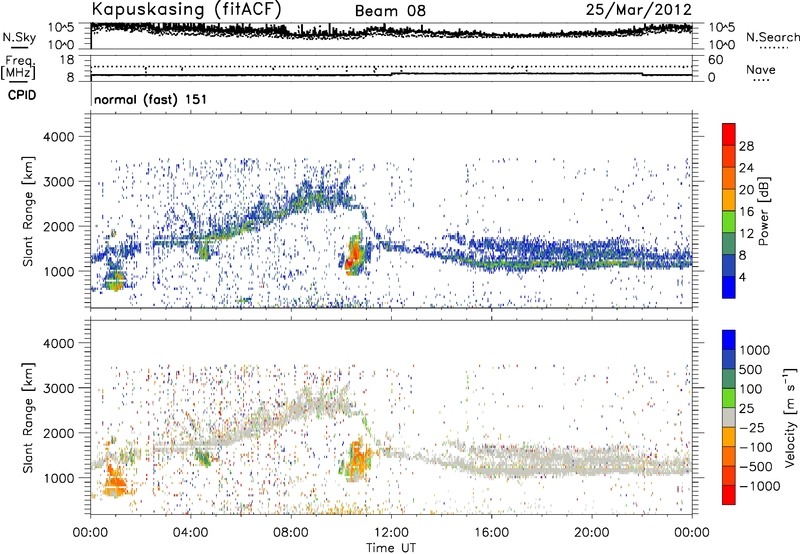Click the red high-power echo near 10:30 UT
Viewport: 800px width, 554px height.
coord(354,255)
